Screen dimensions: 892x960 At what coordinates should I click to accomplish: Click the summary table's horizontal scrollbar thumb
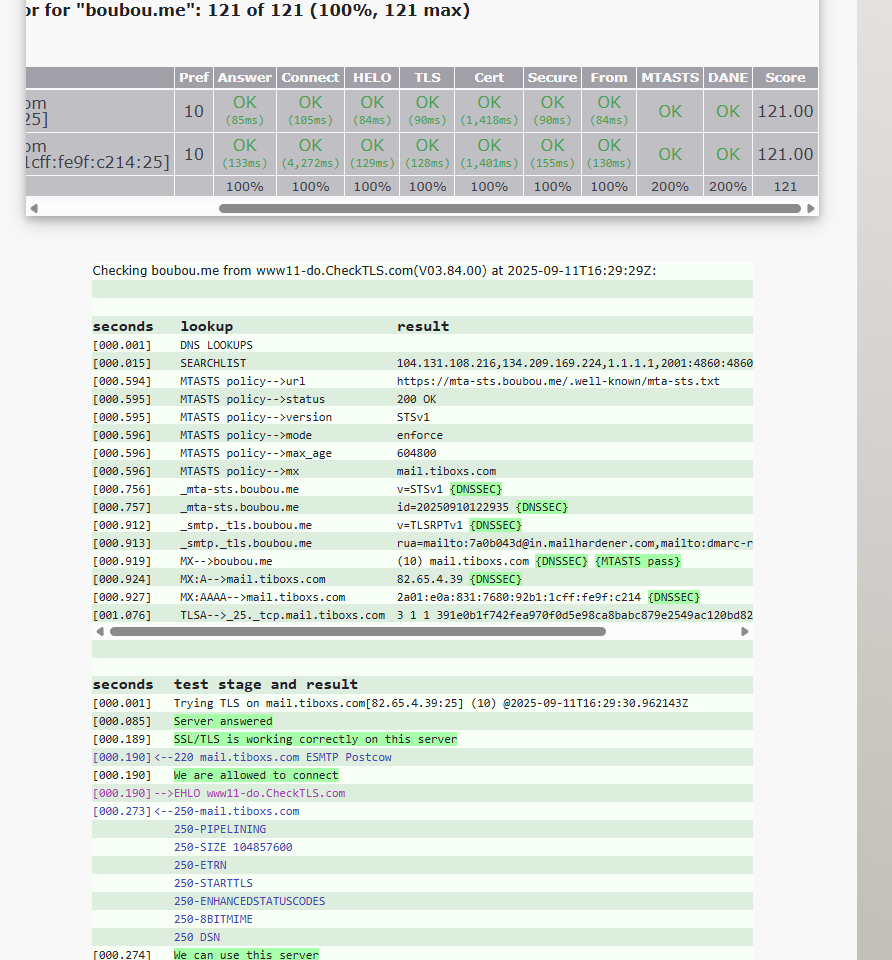[x=510, y=209]
